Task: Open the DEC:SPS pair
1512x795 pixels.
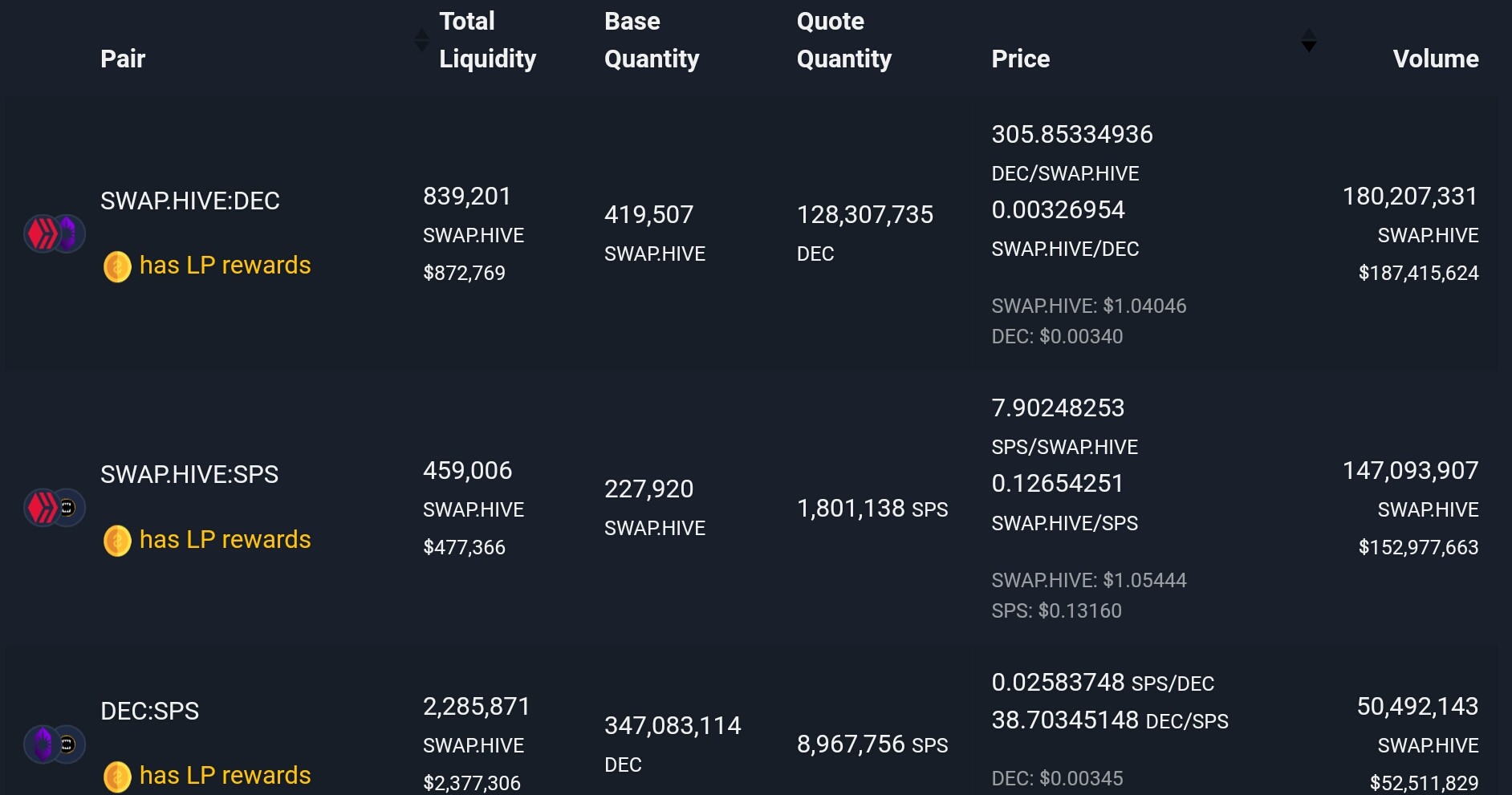Action: pos(150,711)
